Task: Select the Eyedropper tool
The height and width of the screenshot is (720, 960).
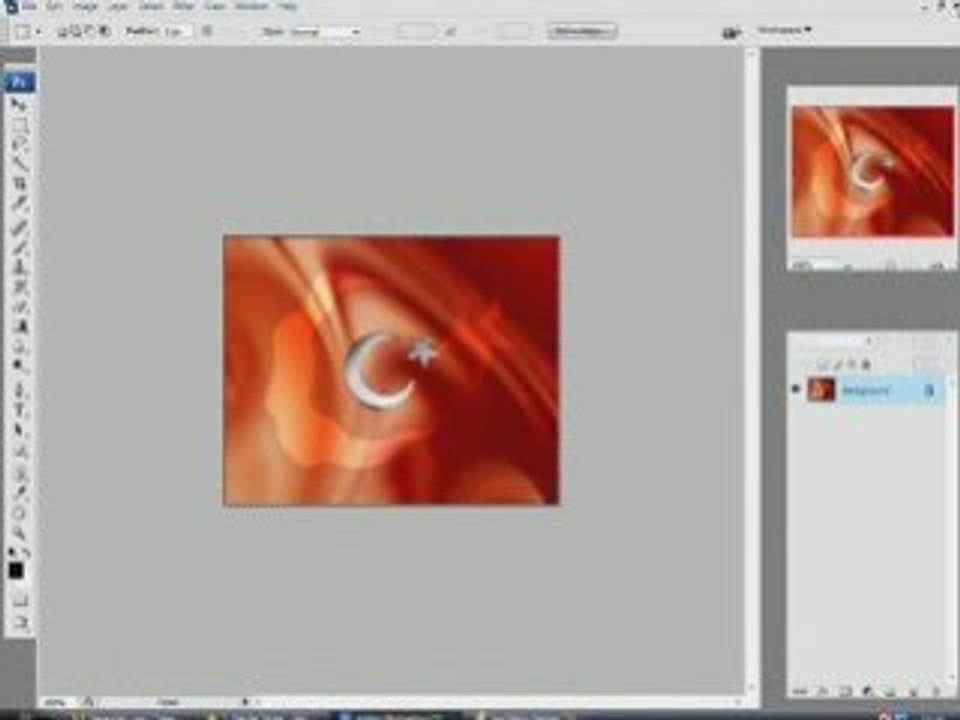Action: pyautogui.click(x=19, y=493)
